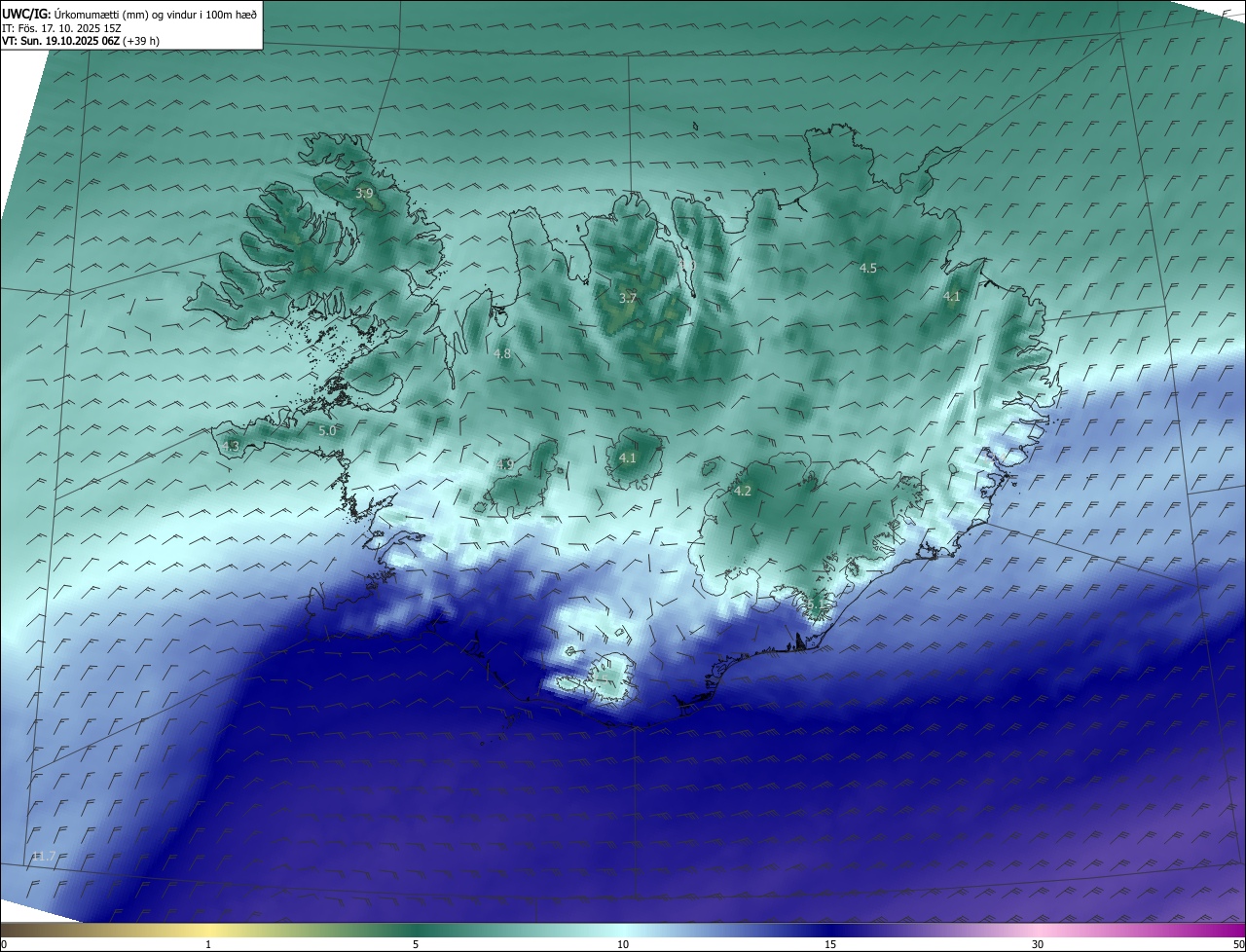This screenshot has height=952, width=1246.
Task: Click the 'UWC/IG: Úrkomumætti (mm)' title line
Action: click(129, 15)
